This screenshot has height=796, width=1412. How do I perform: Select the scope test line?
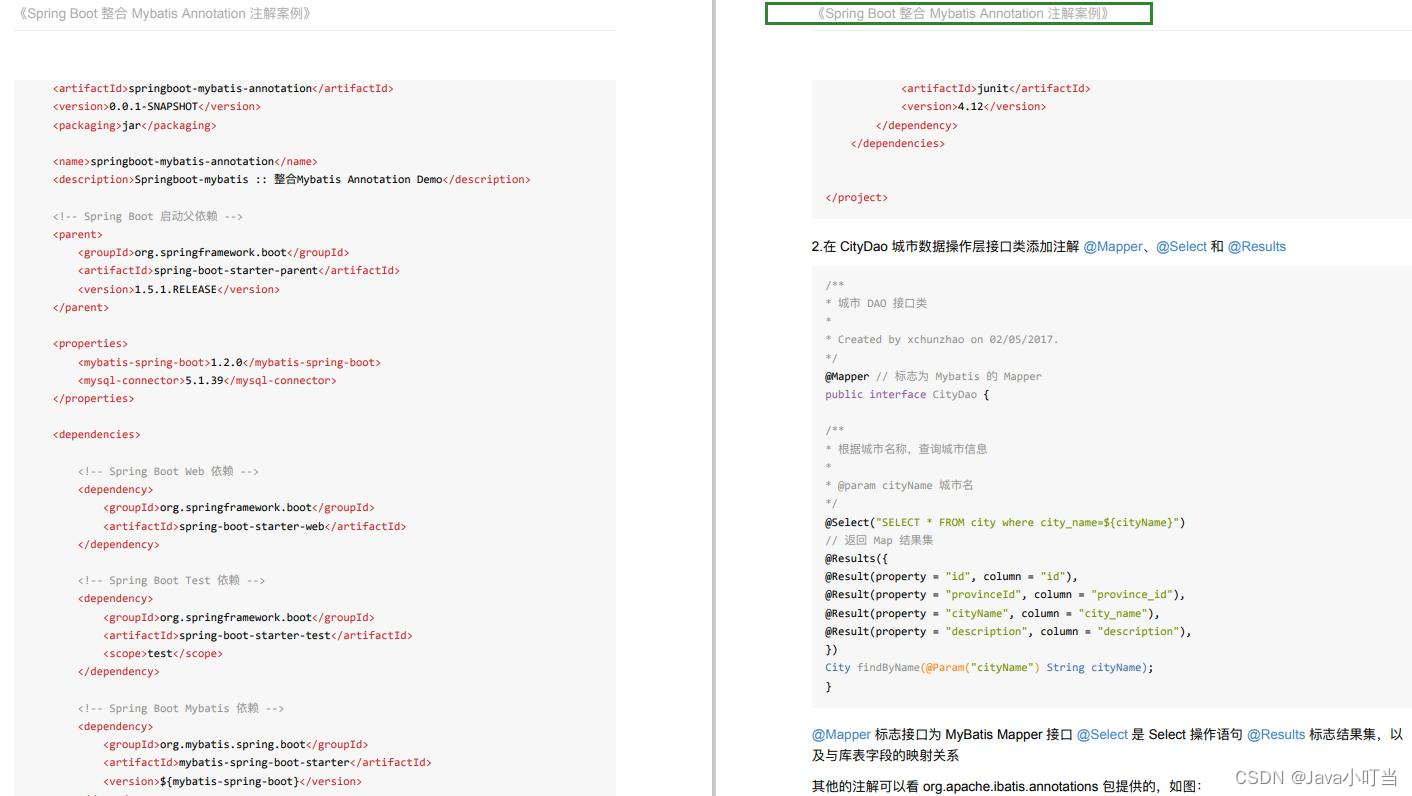163,653
